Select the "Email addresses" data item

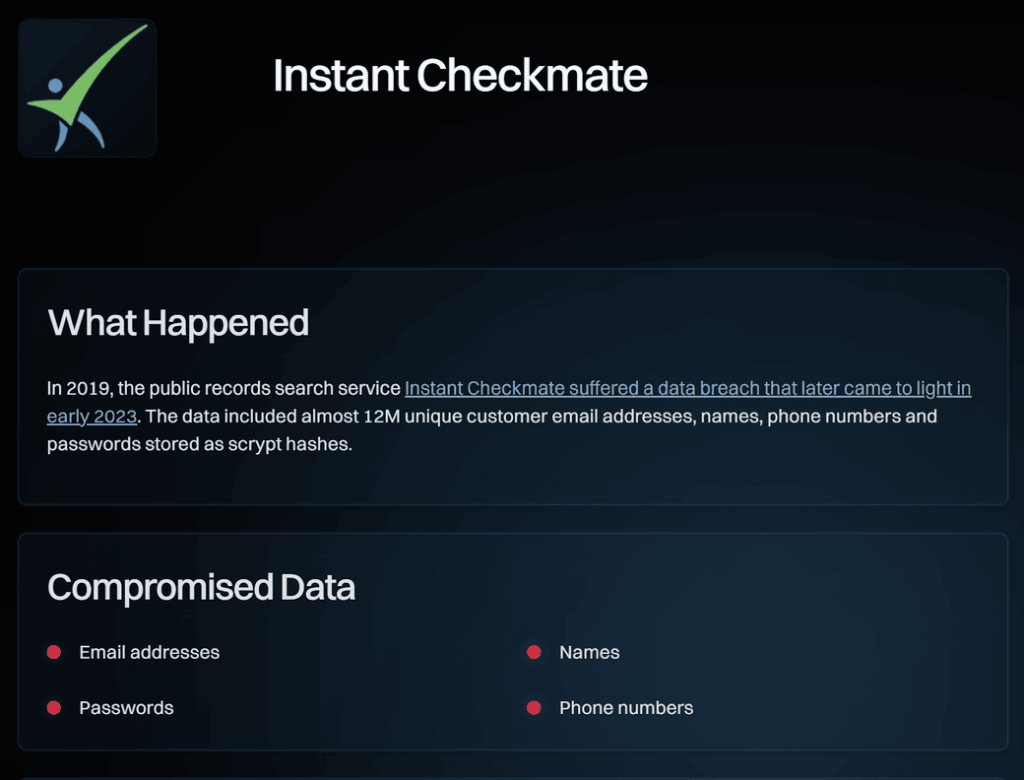coord(149,653)
